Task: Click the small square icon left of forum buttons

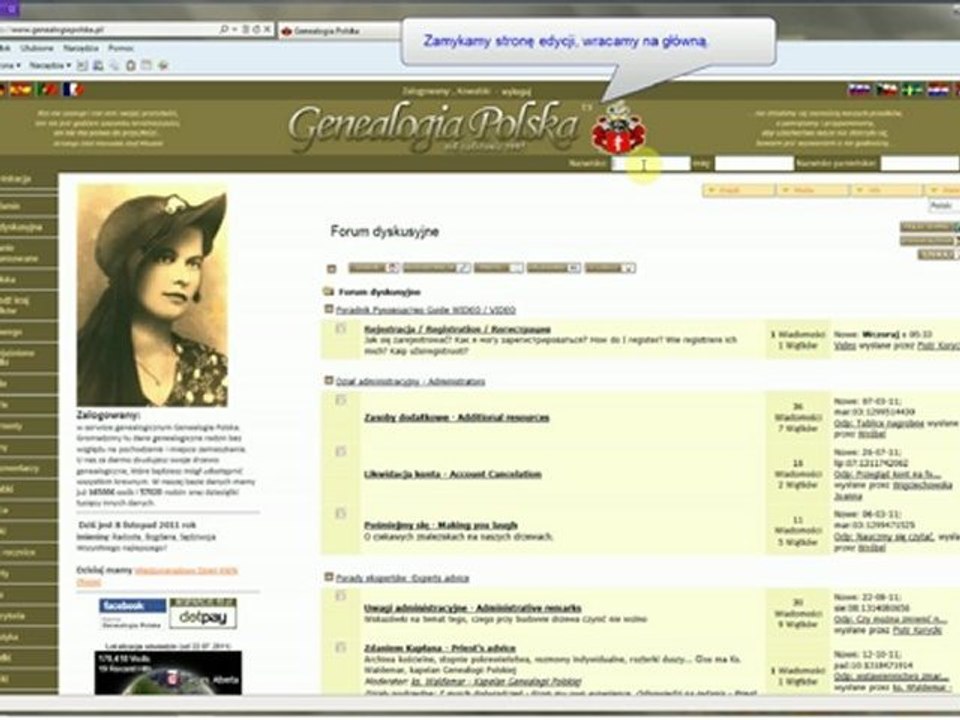Action: (331, 268)
